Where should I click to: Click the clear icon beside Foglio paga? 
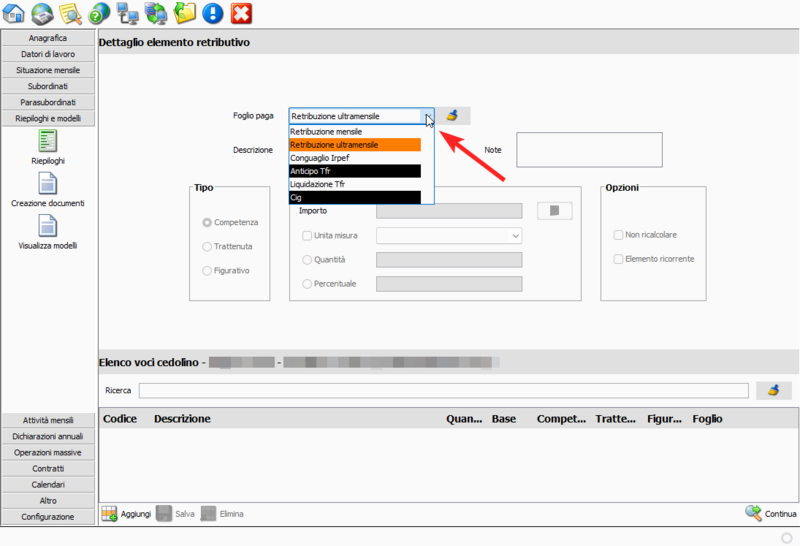pyautogui.click(x=453, y=116)
